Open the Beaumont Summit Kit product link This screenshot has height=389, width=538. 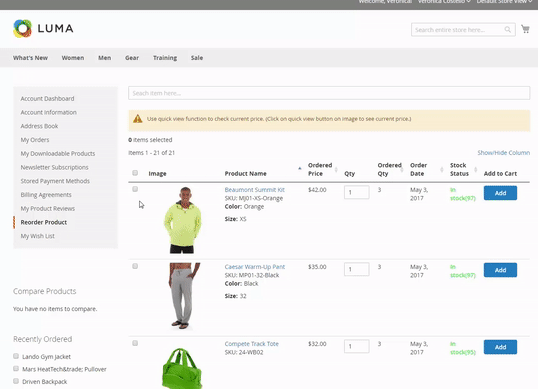[255, 190]
